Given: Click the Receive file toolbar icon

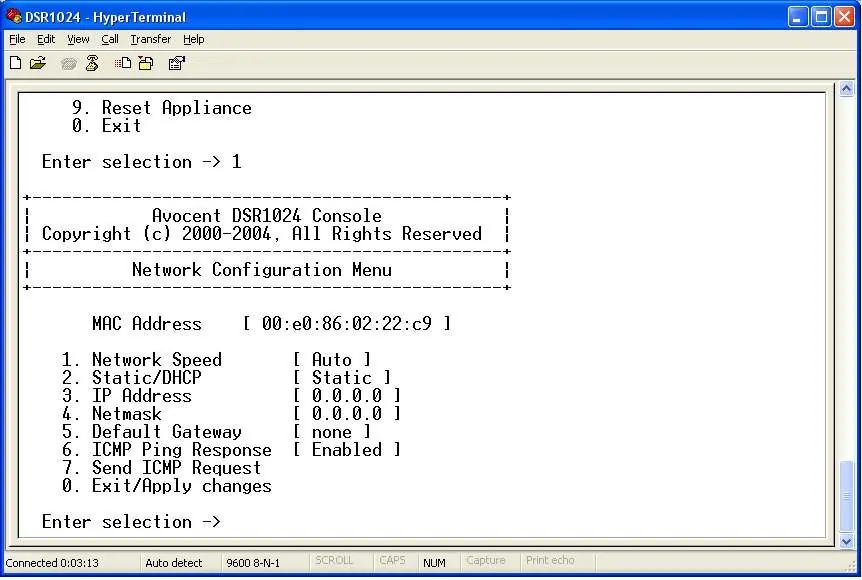Looking at the screenshot, I should 146,63.
